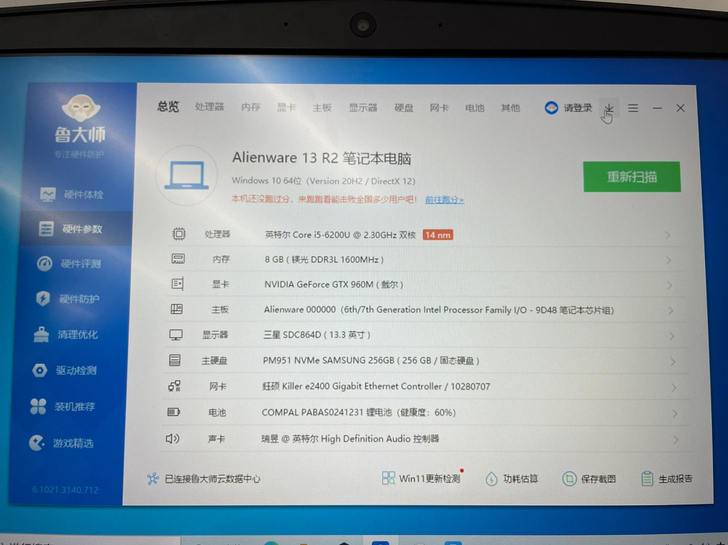The image size is (728, 545).
Task: Click the 鲁大师 monkey logo
Action: click(81, 108)
